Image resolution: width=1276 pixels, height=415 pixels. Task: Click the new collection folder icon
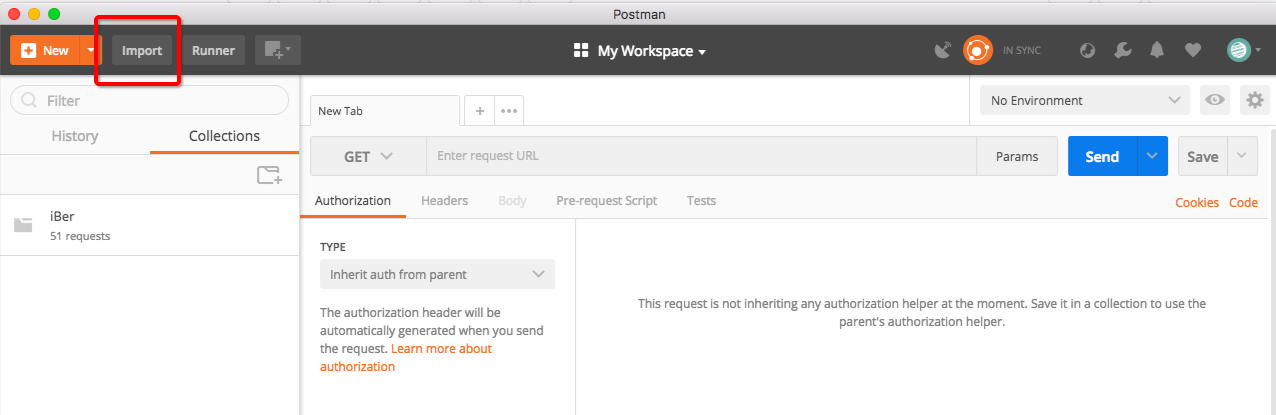[x=269, y=175]
